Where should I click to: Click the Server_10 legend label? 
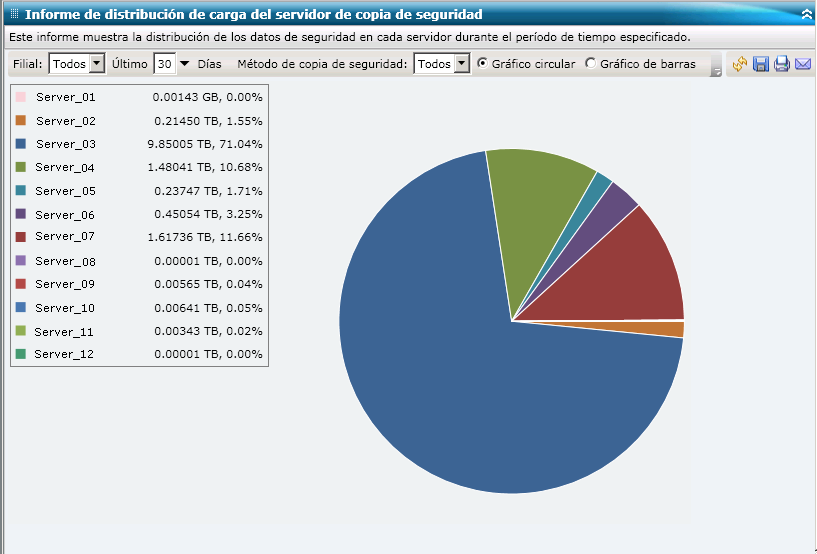65,308
